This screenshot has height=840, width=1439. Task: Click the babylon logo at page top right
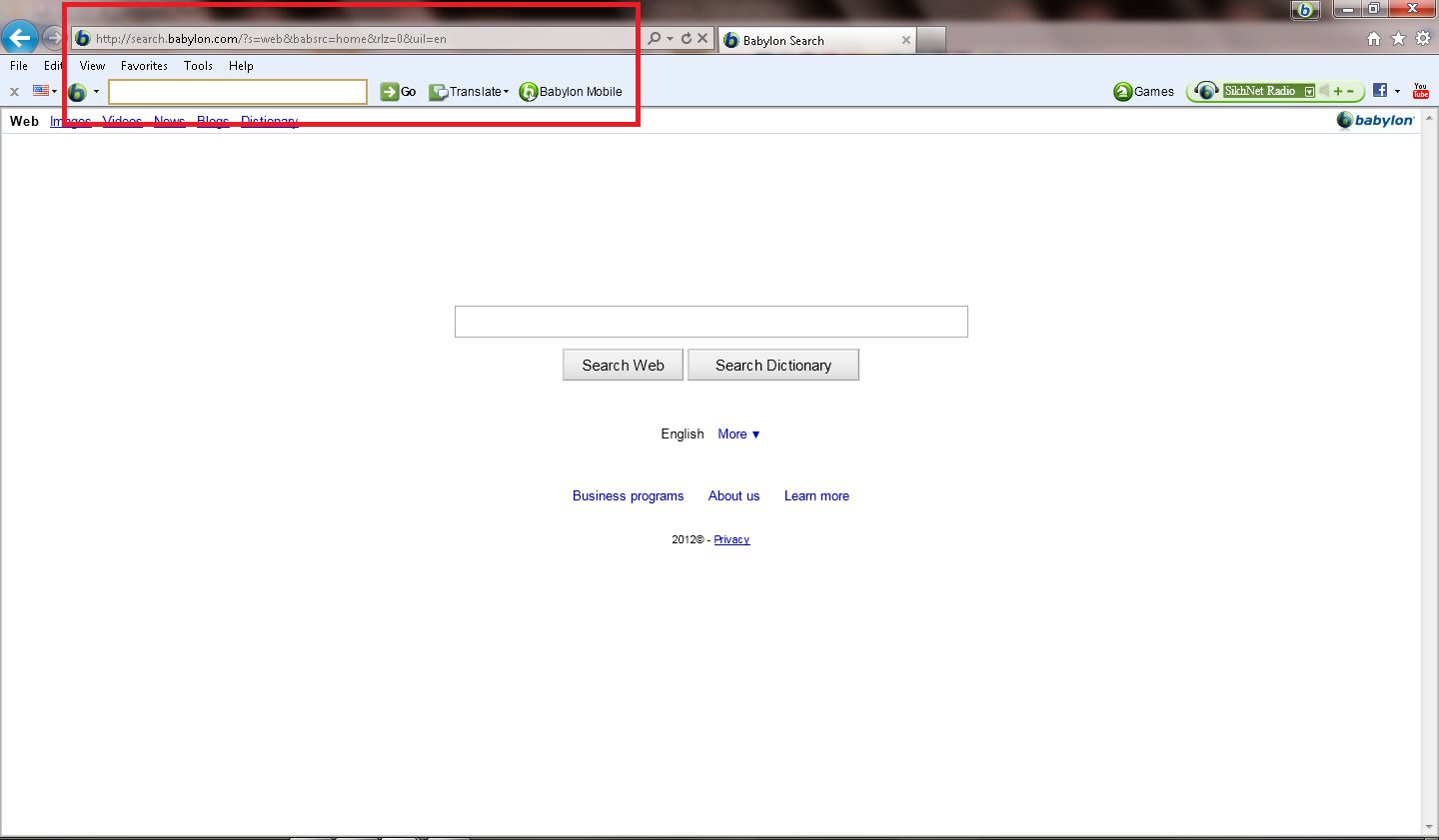coord(1376,120)
